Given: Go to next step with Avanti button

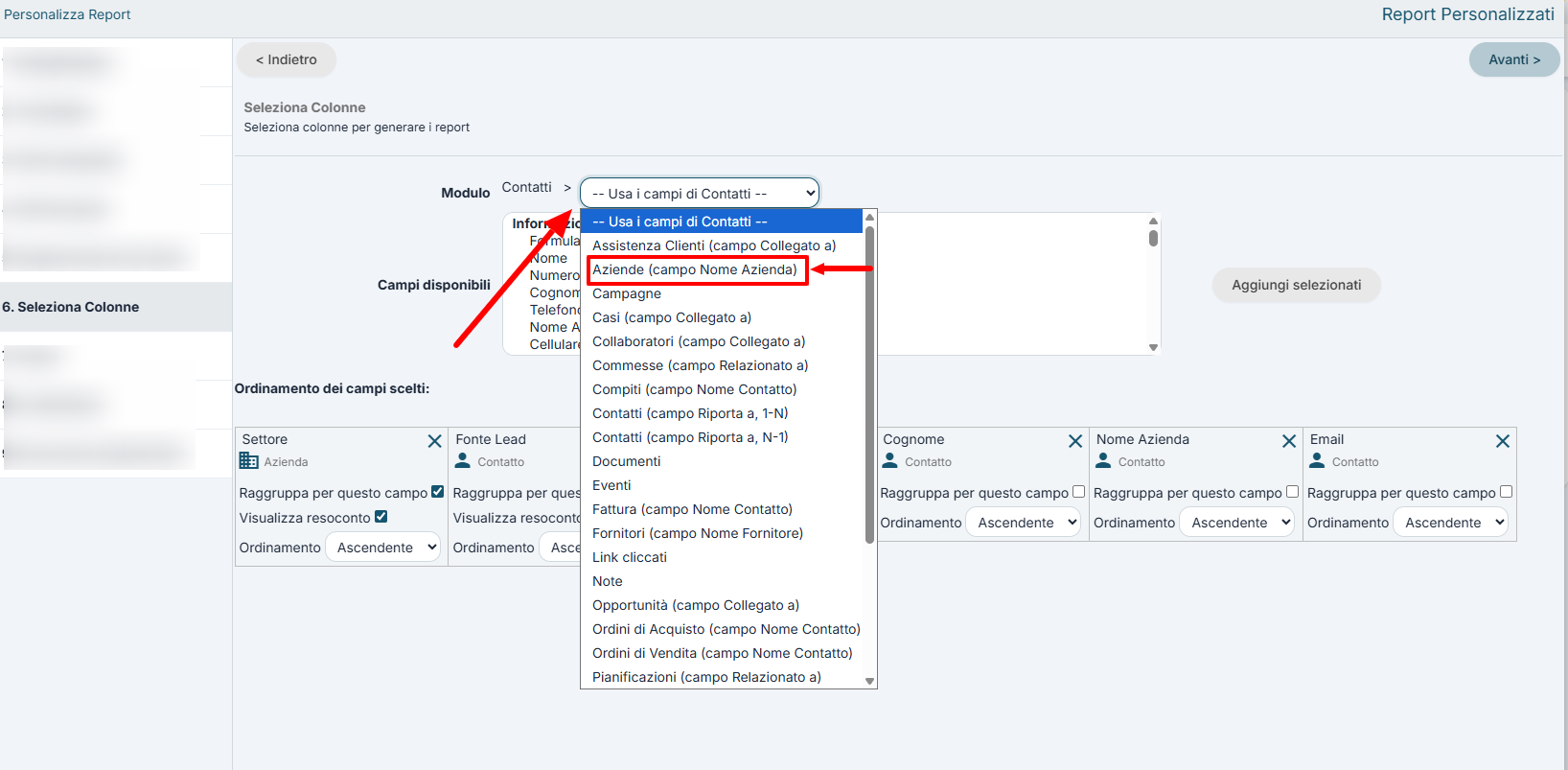Looking at the screenshot, I should pyautogui.click(x=1514, y=59).
